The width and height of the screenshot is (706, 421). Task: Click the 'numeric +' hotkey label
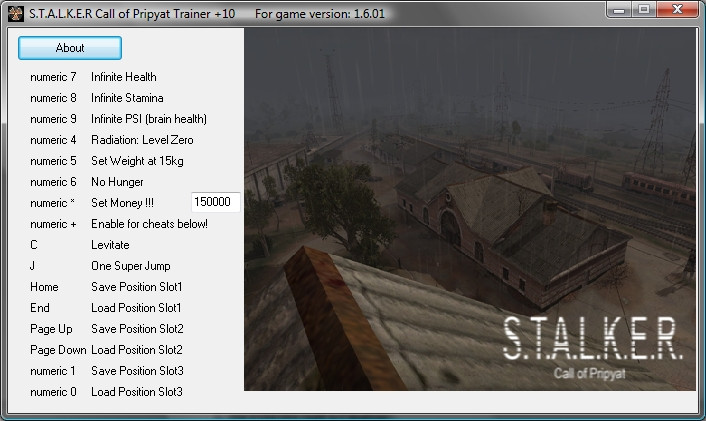(x=53, y=224)
